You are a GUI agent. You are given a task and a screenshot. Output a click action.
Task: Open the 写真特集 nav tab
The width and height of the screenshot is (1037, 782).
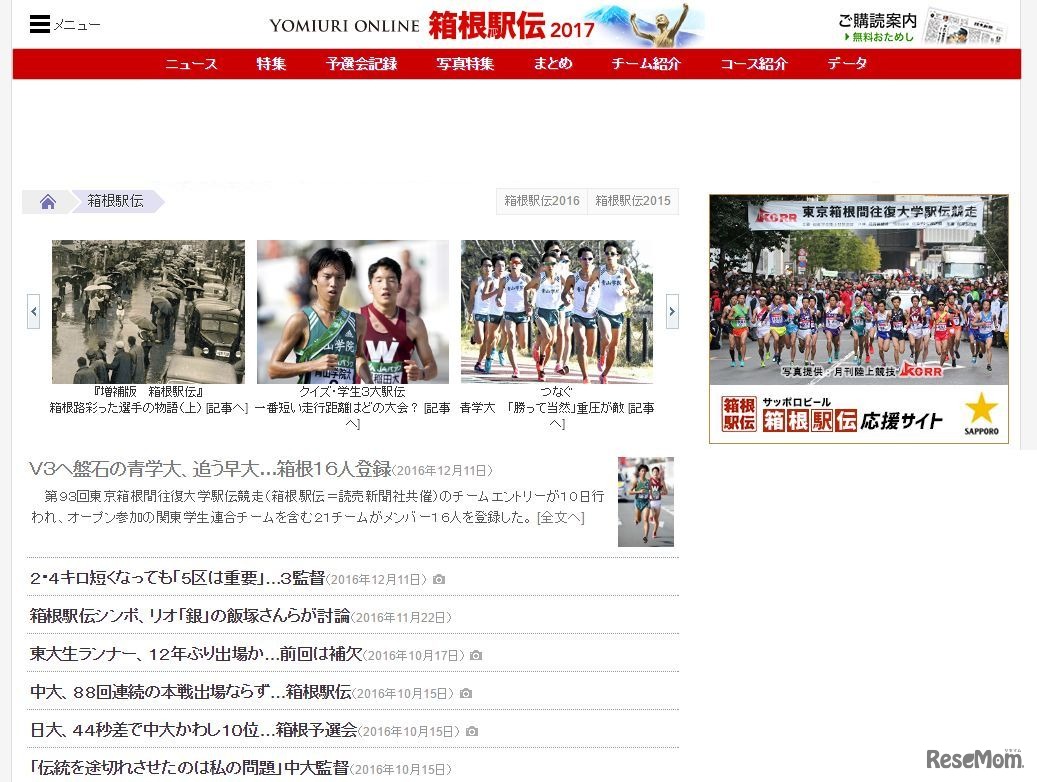[x=465, y=64]
